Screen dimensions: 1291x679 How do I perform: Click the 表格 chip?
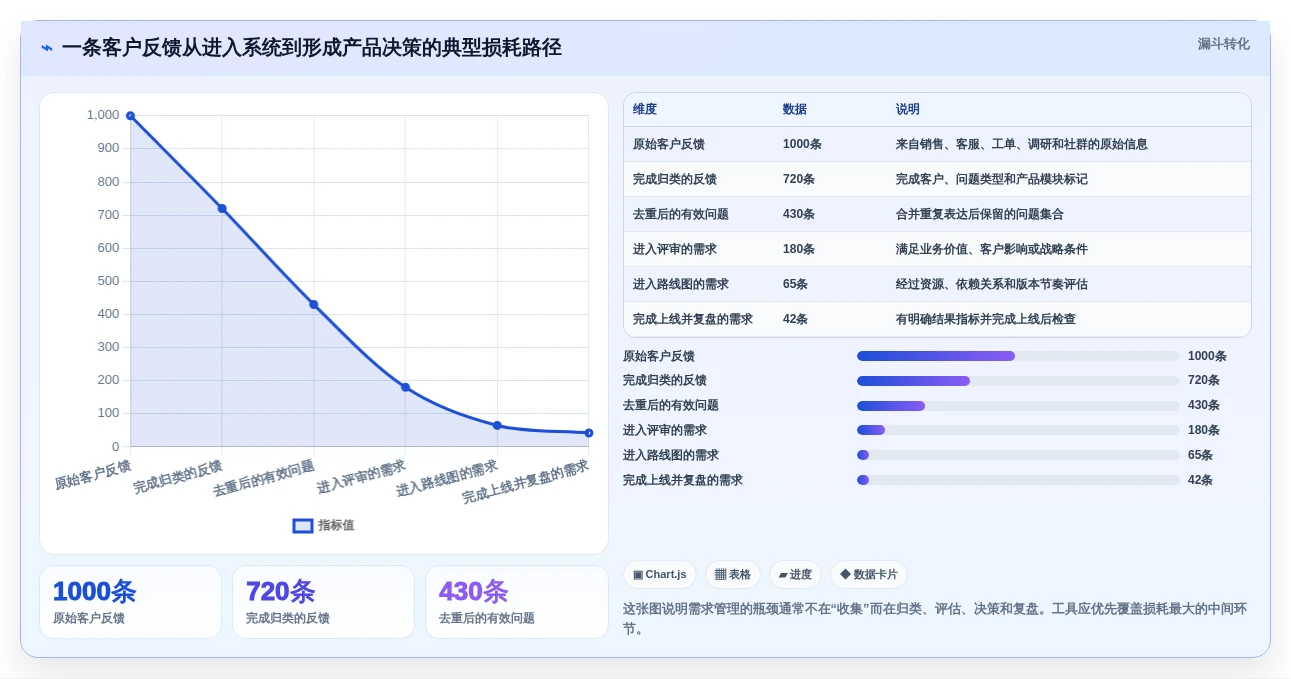point(733,574)
